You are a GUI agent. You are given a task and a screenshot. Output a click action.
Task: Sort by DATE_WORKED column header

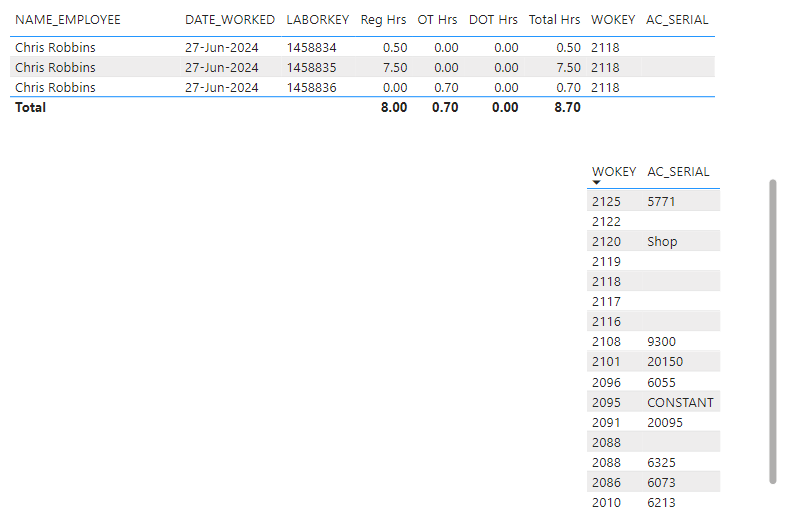(230, 20)
